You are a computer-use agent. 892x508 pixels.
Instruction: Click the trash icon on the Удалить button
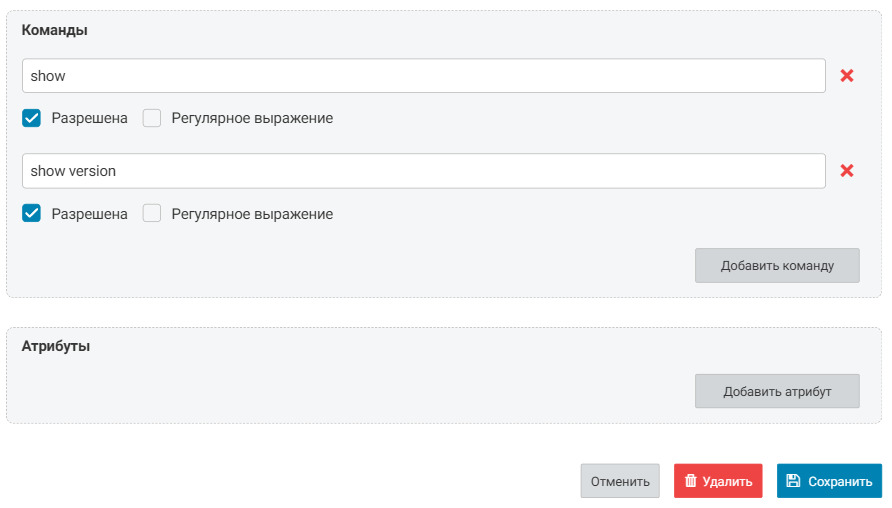tap(690, 481)
